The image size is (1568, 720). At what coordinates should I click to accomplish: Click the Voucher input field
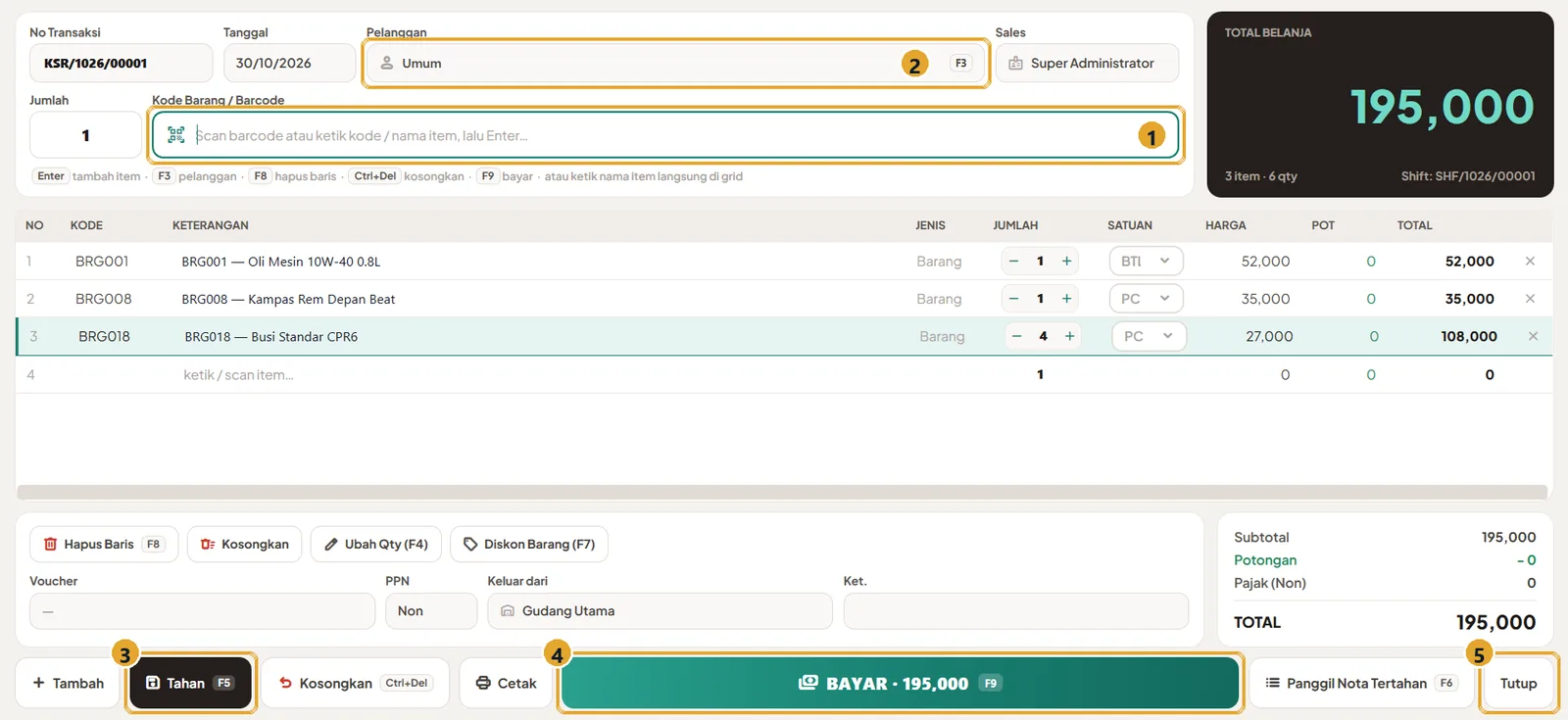point(202,611)
